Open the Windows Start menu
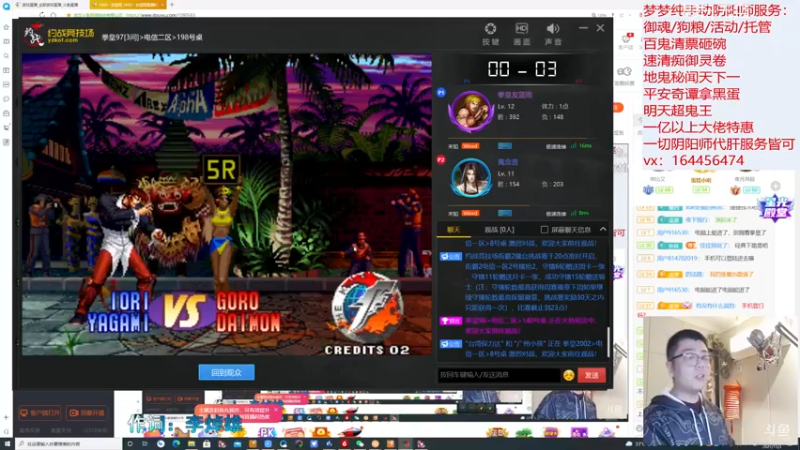The width and height of the screenshot is (800, 450). coord(7,444)
